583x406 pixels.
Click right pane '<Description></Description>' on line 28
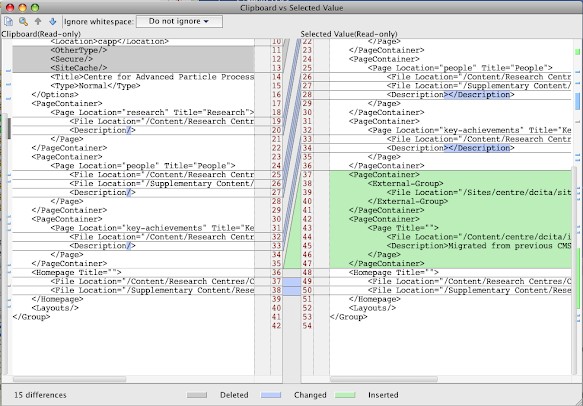coord(450,95)
